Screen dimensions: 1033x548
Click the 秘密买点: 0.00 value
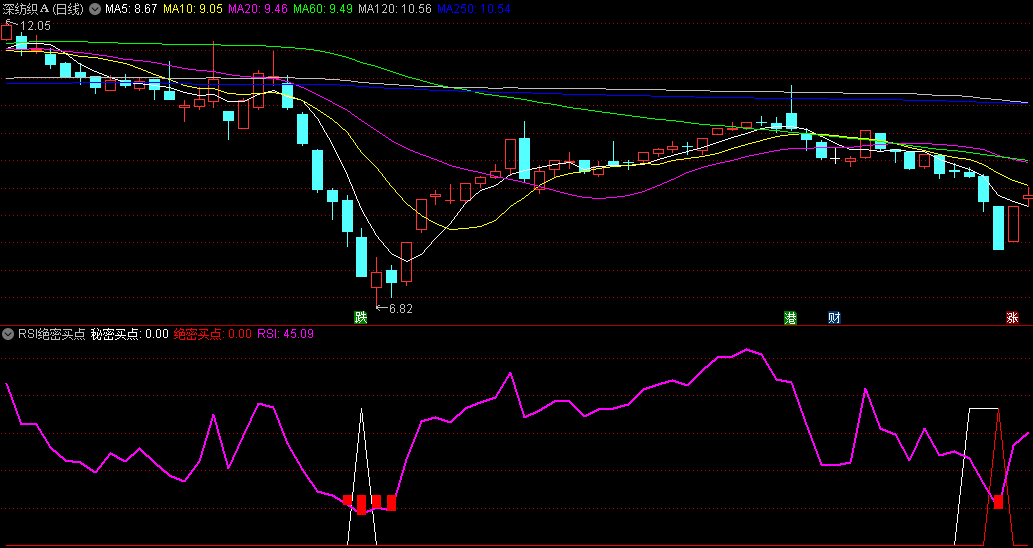130,334
